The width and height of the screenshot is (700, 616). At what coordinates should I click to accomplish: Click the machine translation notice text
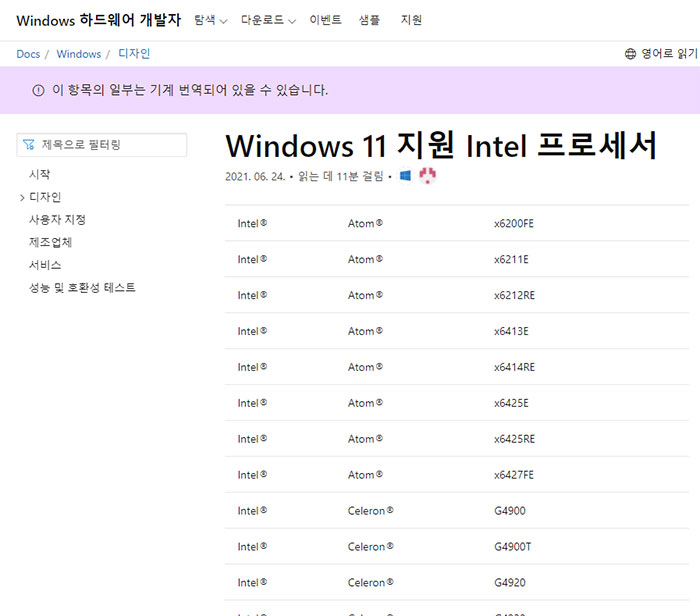tap(190, 90)
